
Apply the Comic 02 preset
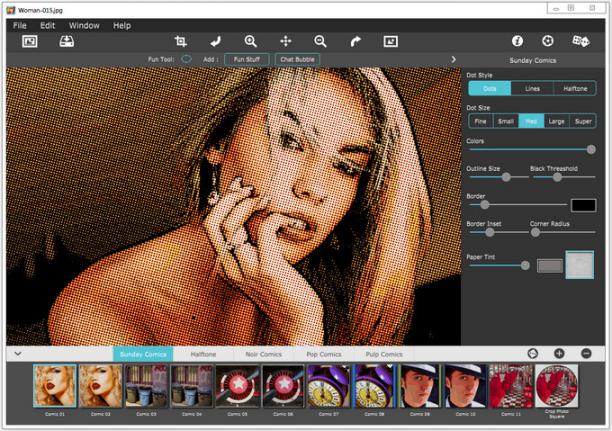[101, 386]
